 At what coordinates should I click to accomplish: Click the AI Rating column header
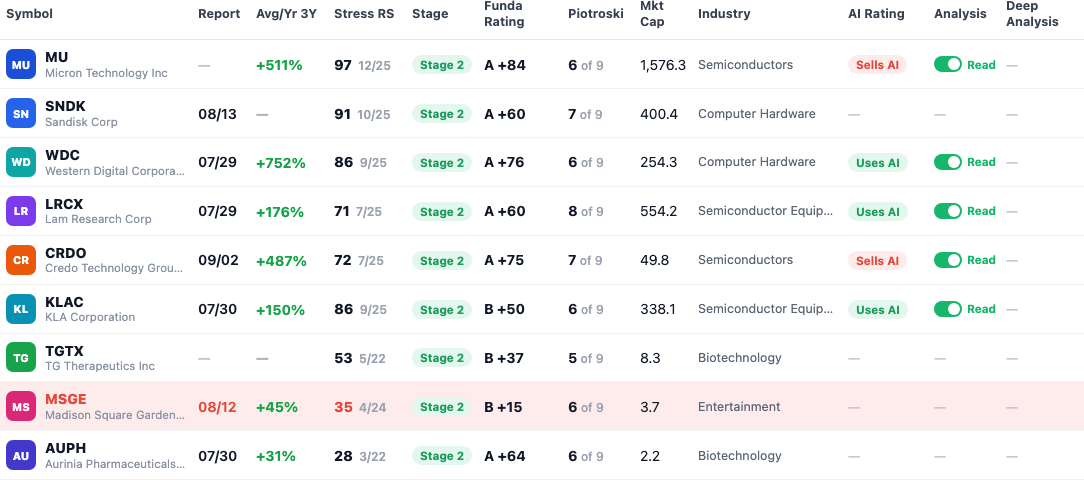pos(877,14)
